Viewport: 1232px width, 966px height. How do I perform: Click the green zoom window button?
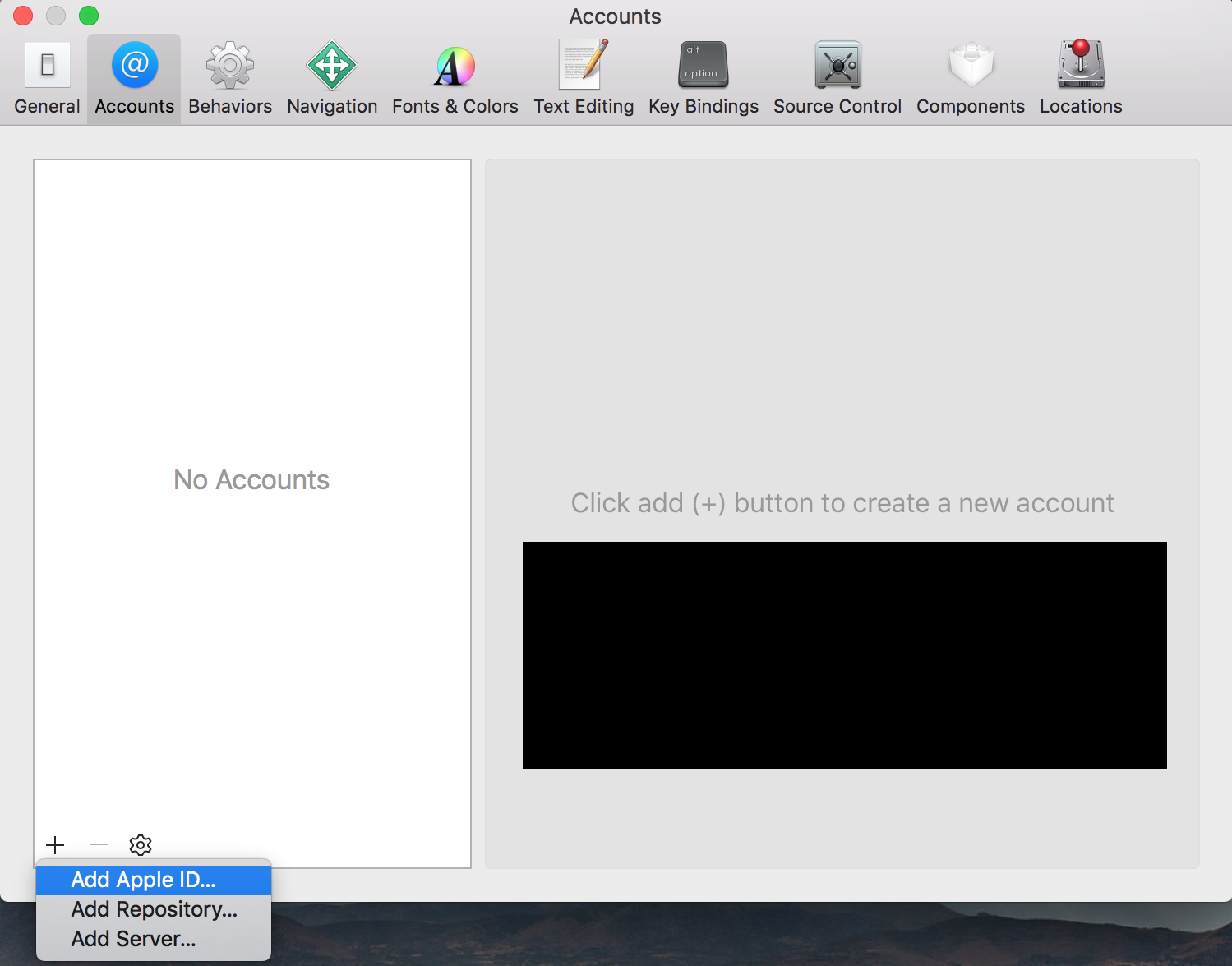click(88, 15)
